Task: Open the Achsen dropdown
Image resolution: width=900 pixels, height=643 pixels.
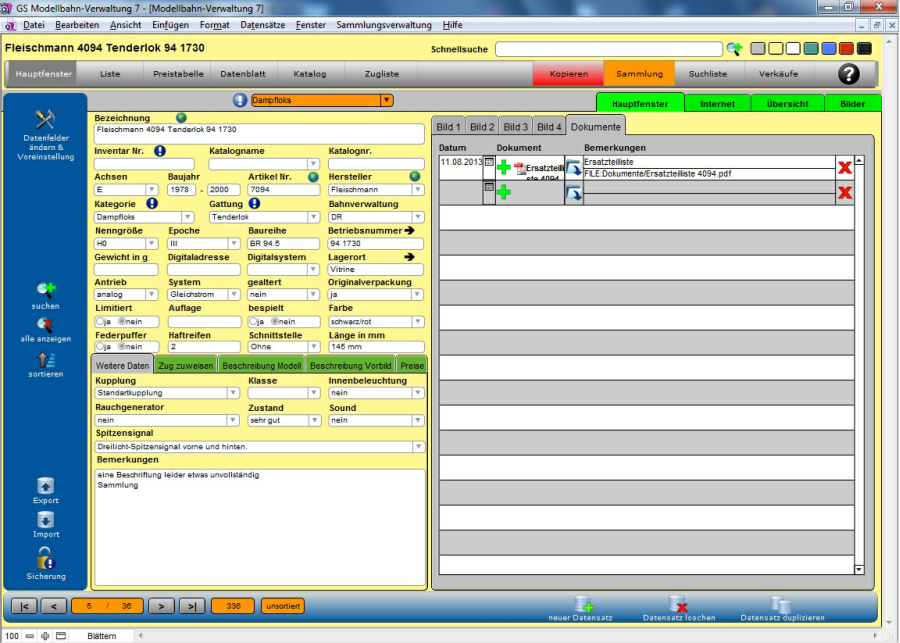Action: 152,189
